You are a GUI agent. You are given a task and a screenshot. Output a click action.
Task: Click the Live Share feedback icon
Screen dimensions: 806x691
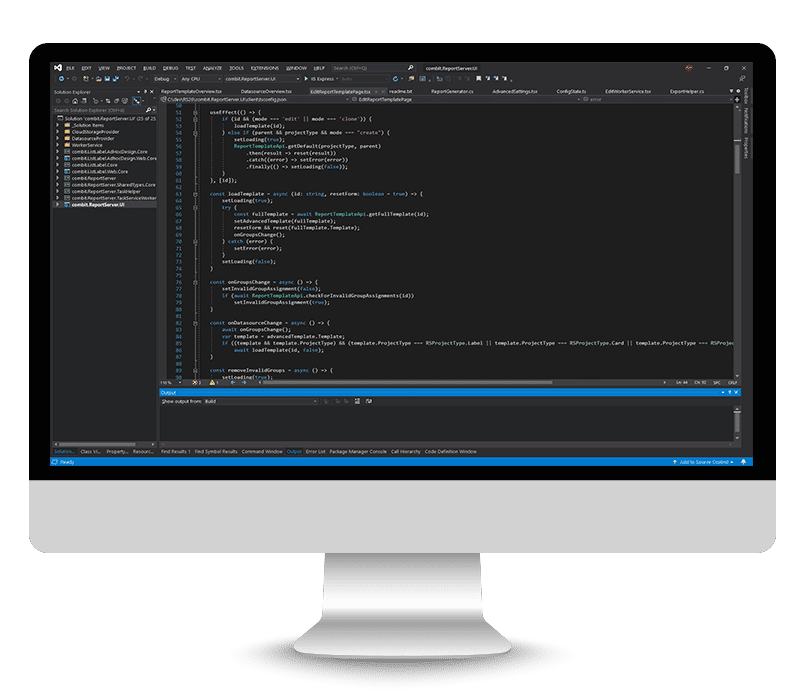click(742, 79)
